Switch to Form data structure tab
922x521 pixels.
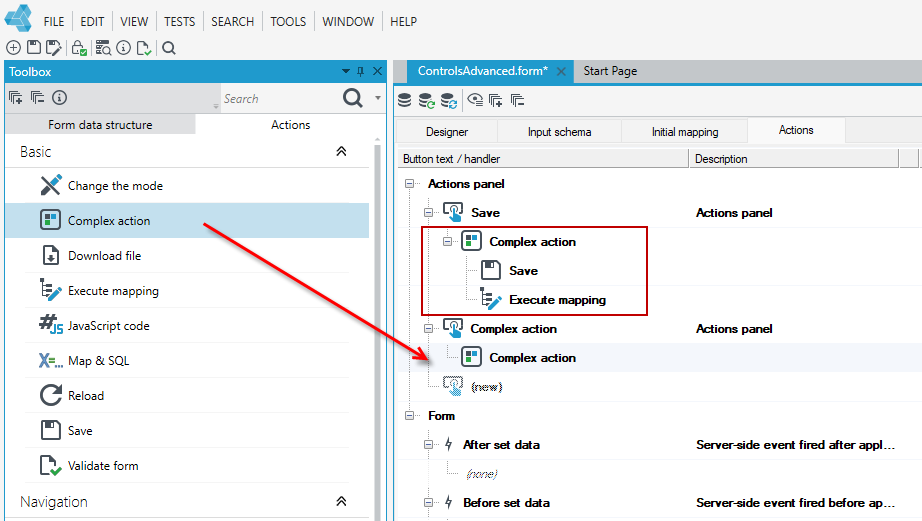pos(100,125)
